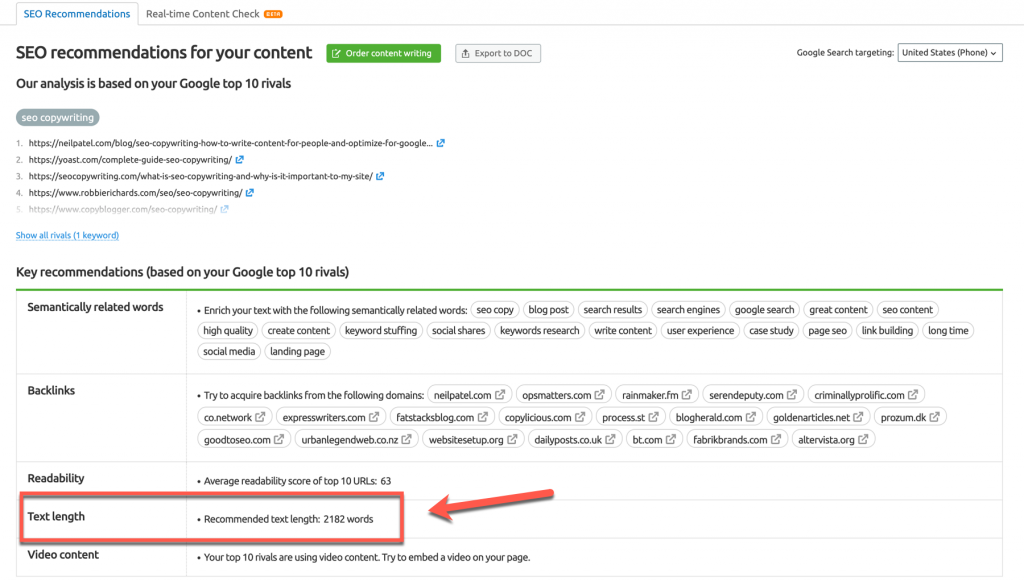Open external link icon next to yoast.com URL
The height and width of the screenshot is (581, 1024).
click(240, 159)
